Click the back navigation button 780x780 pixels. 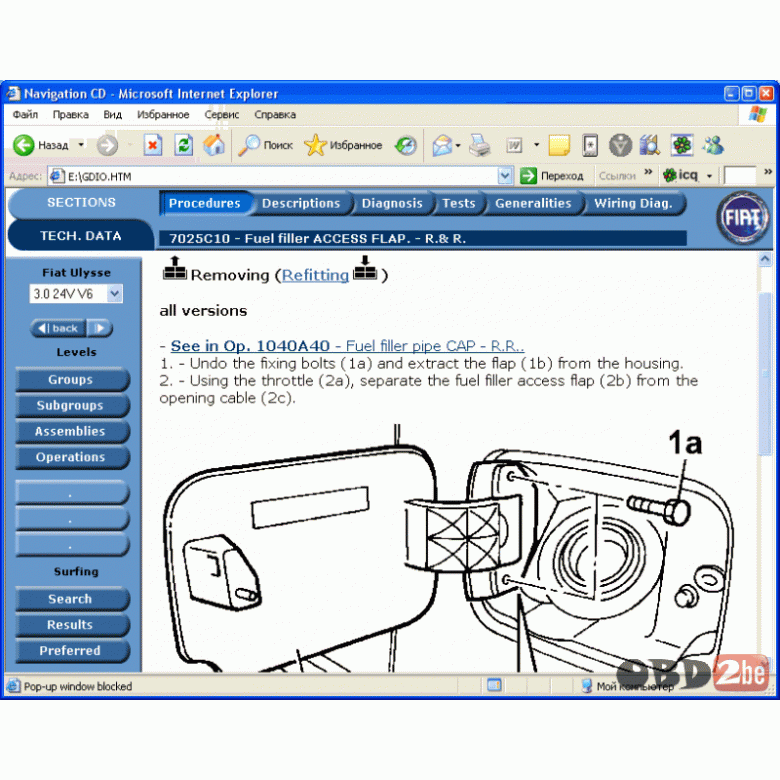pyautogui.click(x=58, y=328)
